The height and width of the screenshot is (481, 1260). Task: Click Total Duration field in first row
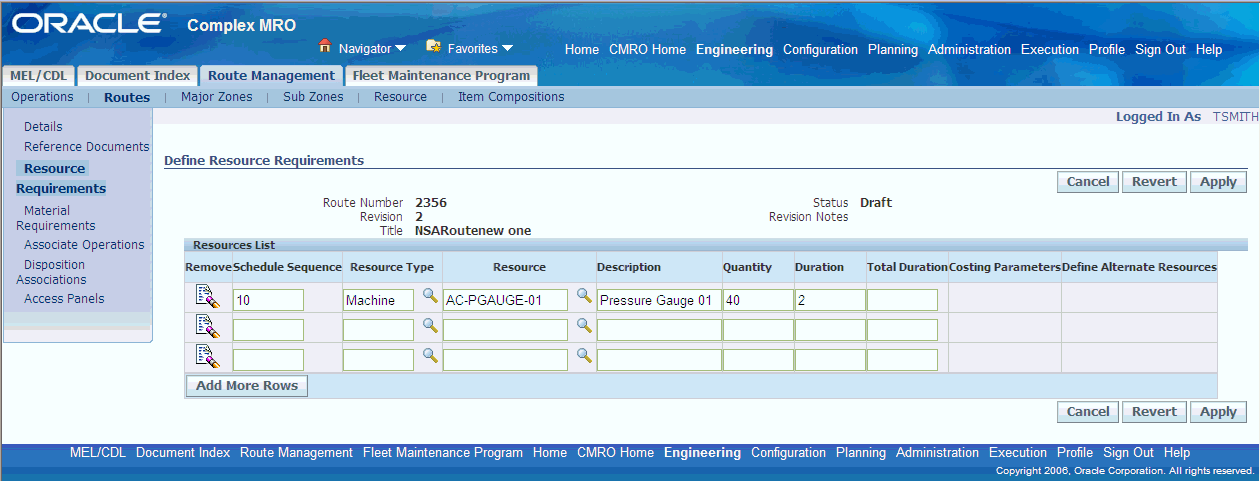coord(902,300)
